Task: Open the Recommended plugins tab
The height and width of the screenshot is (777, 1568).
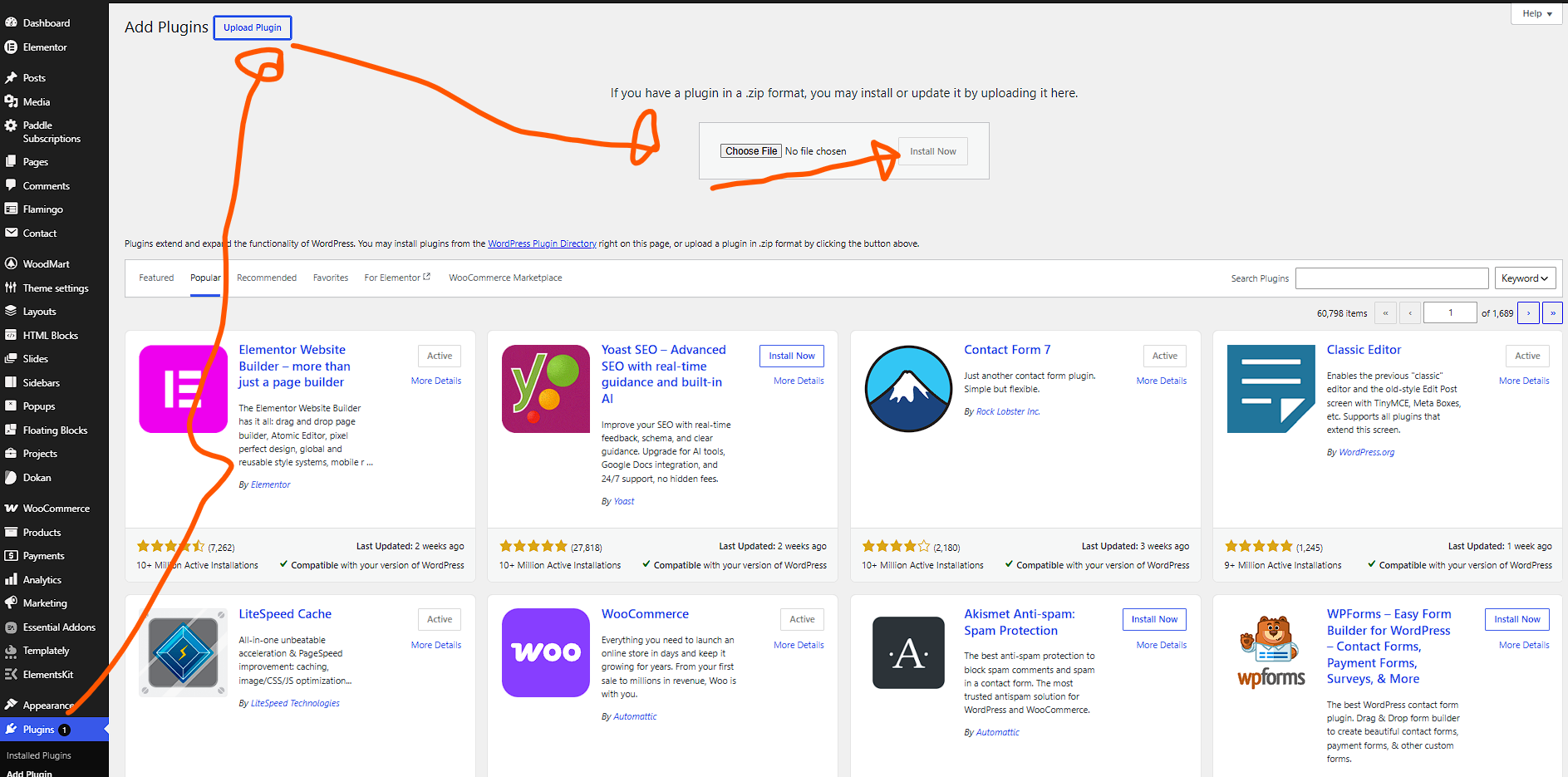Action: 267,278
